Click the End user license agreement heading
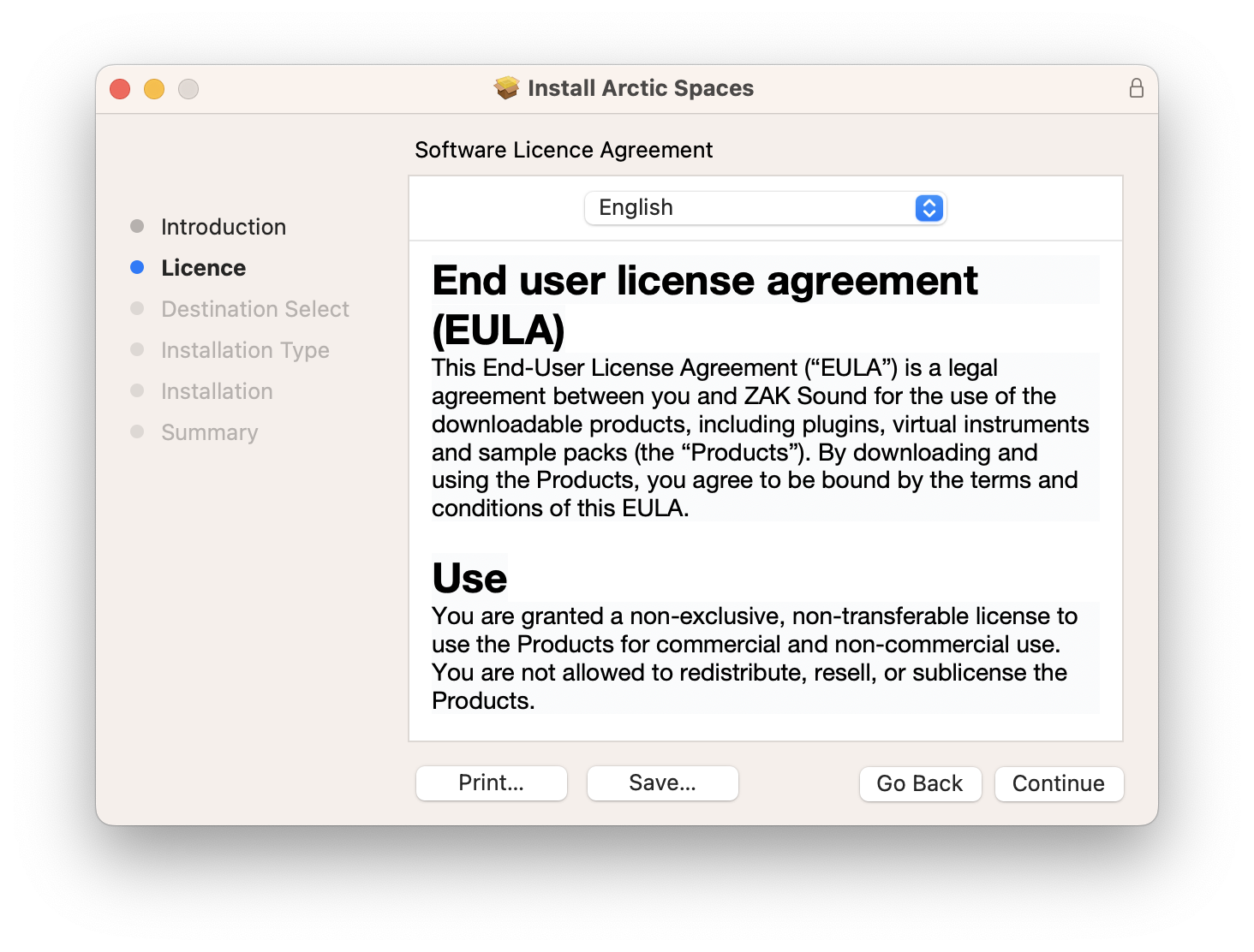Viewport: 1254px width, 952px height. pos(705,305)
